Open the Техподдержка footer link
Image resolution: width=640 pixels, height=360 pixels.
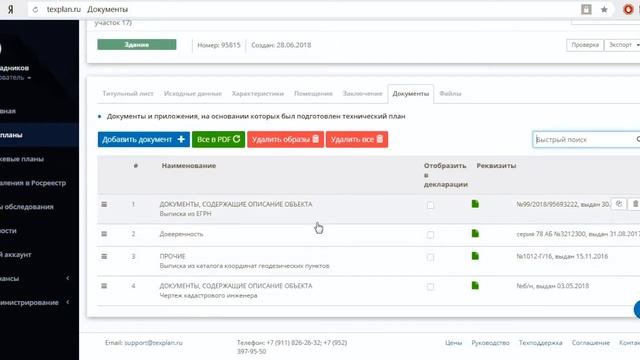(540, 342)
